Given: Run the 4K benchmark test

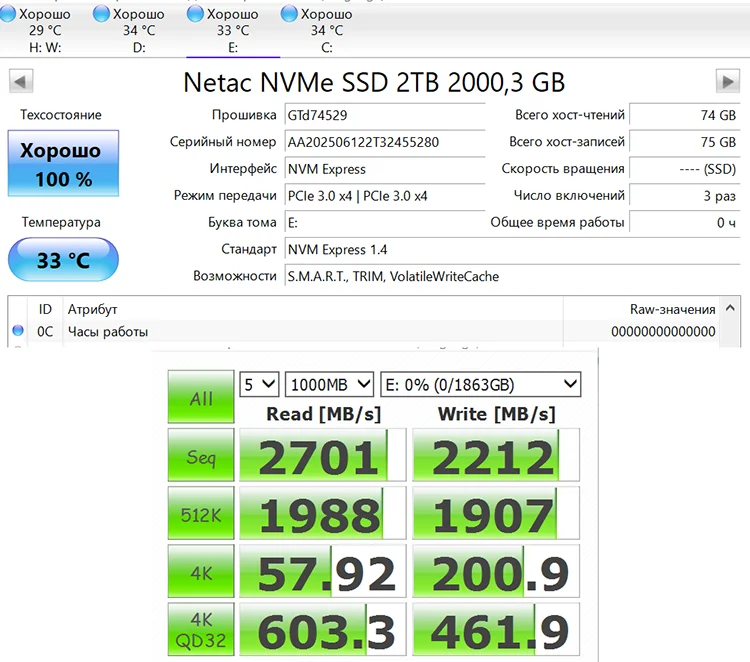Looking at the screenshot, I should (x=201, y=571).
